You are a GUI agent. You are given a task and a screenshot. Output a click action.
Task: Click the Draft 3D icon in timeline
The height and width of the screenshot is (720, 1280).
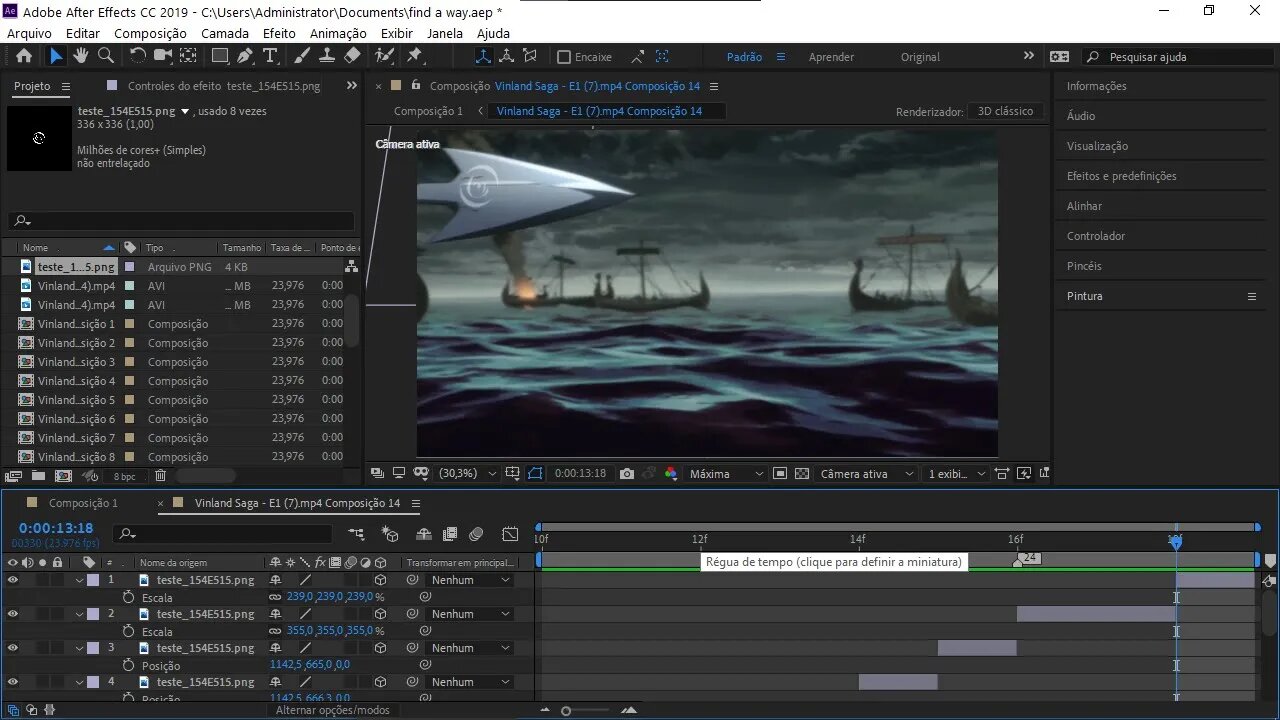coord(390,534)
